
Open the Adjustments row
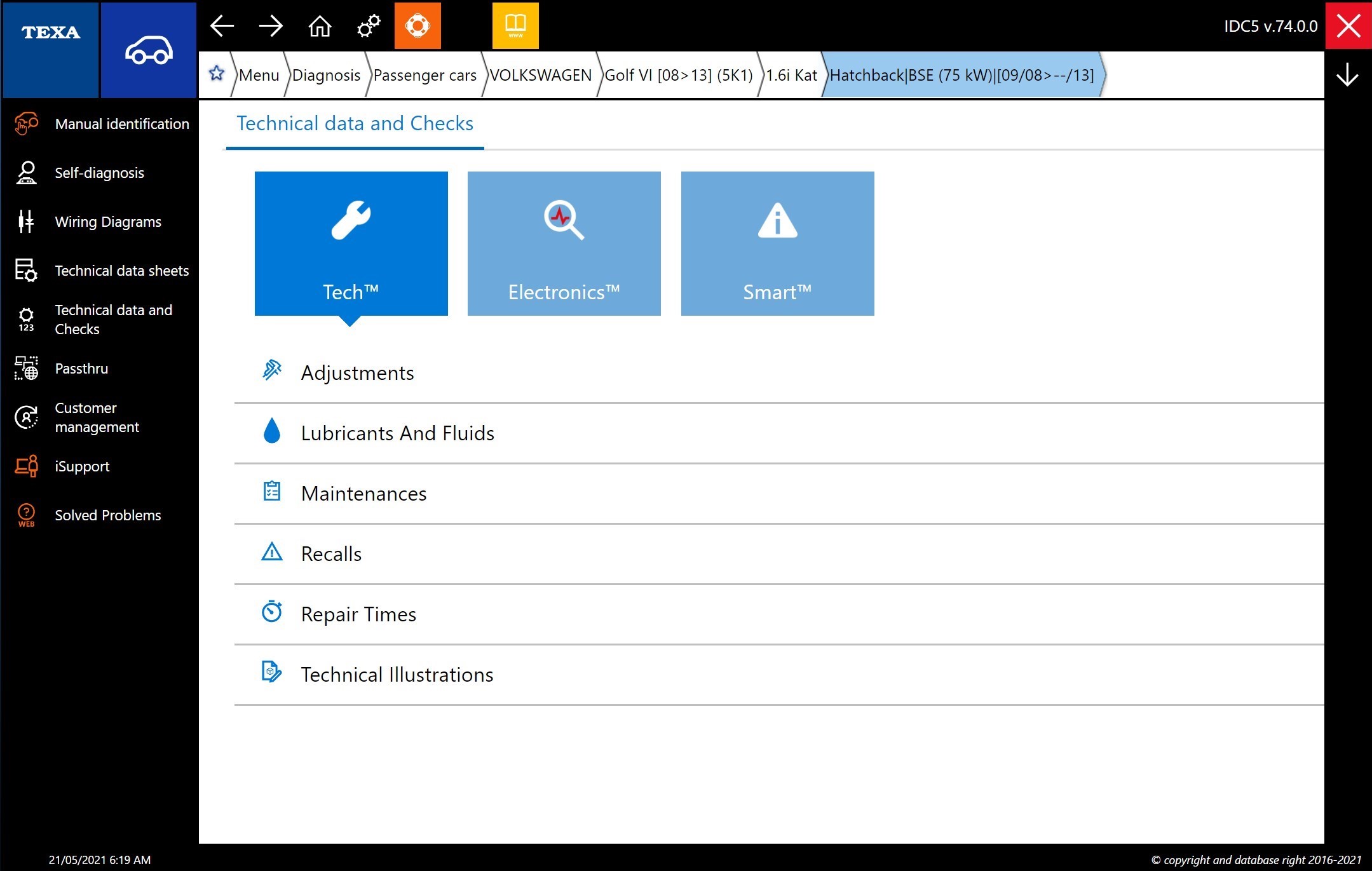click(779, 373)
